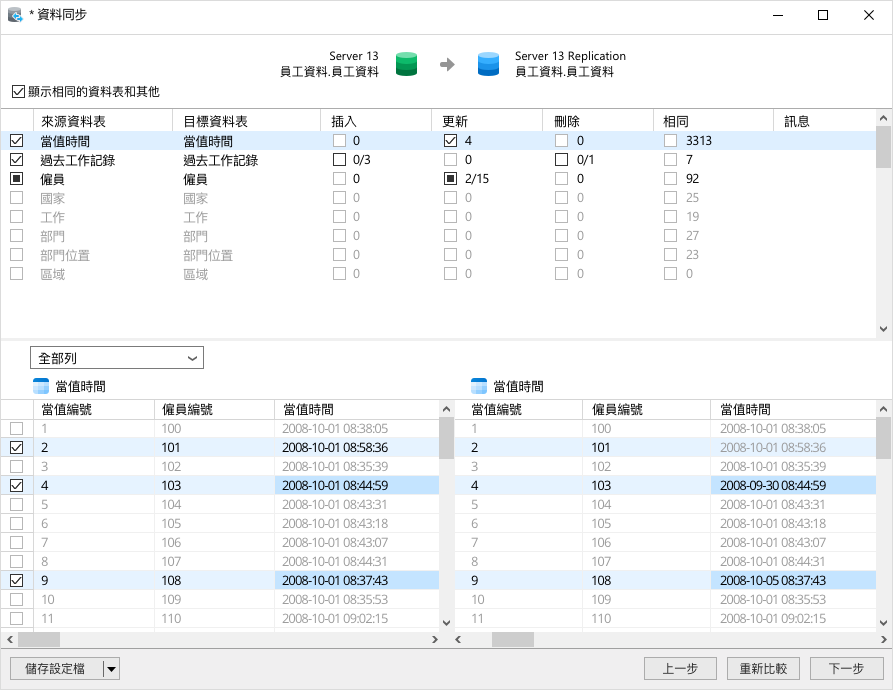This screenshot has height=690, width=893.
Task: Select source cell 2008-10-01 08:37:43
Action: coord(357,580)
